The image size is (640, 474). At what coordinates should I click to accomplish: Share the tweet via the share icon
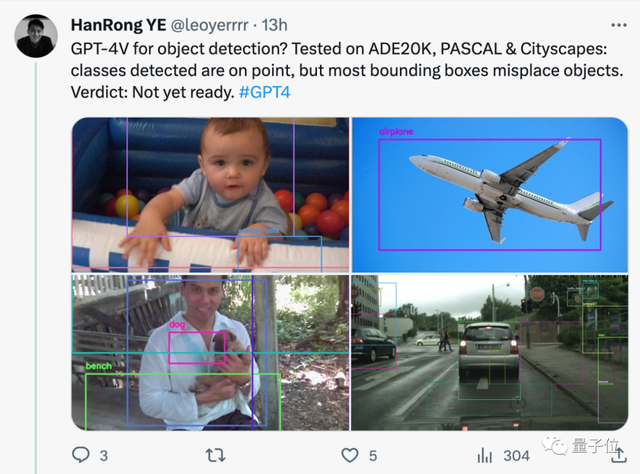(619, 455)
